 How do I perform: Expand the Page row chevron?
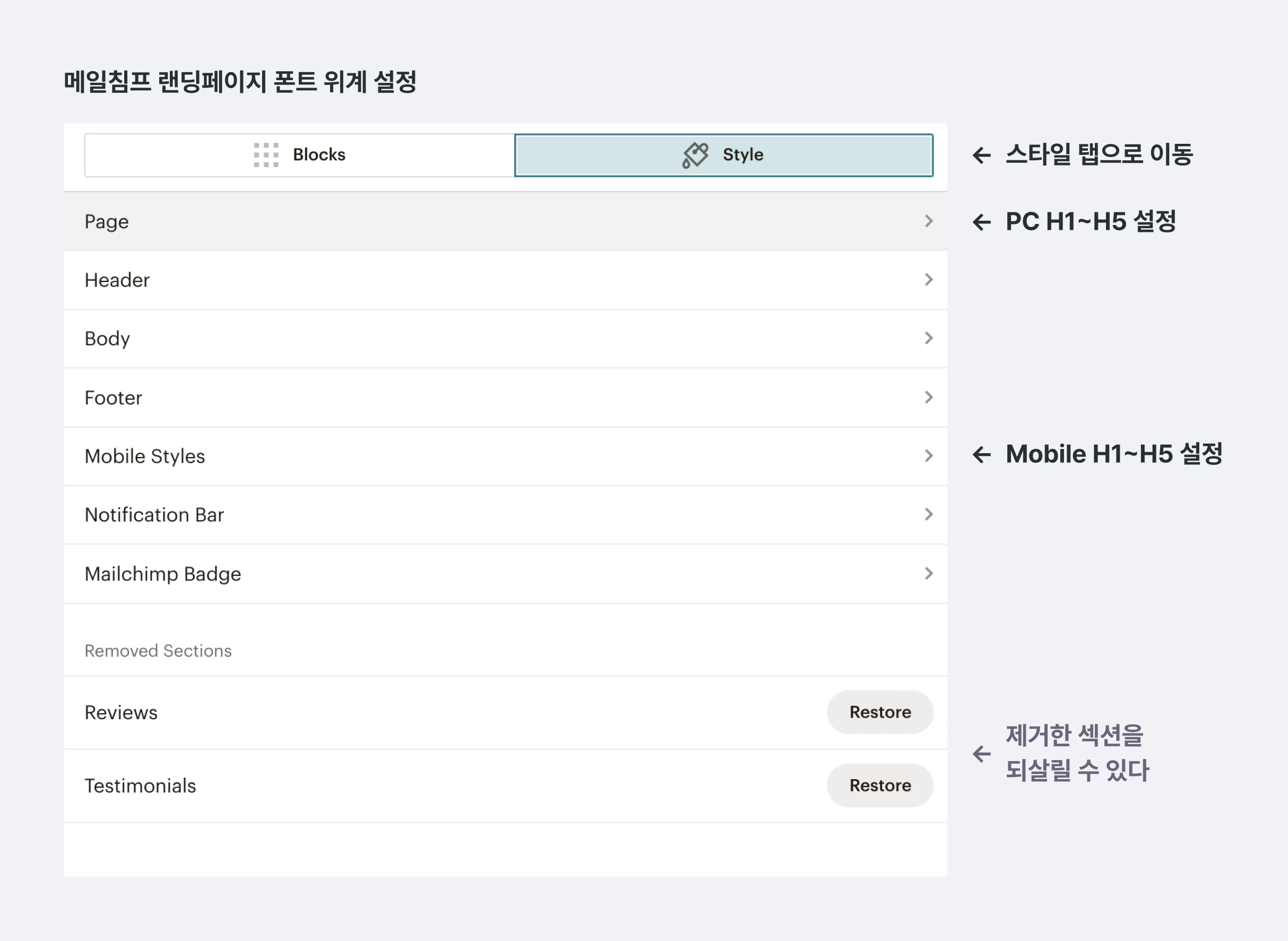tap(929, 221)
